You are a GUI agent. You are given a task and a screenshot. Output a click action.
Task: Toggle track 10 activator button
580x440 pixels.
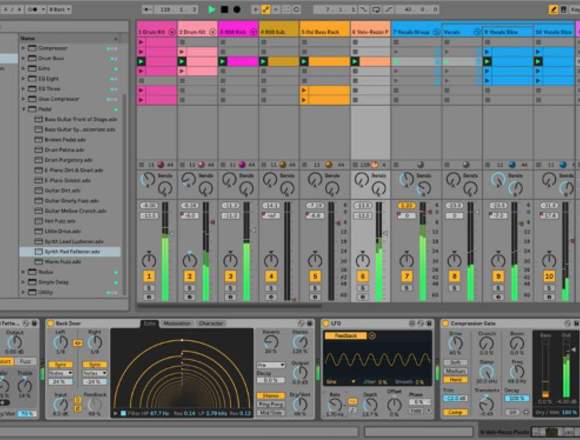coord(549,276)
